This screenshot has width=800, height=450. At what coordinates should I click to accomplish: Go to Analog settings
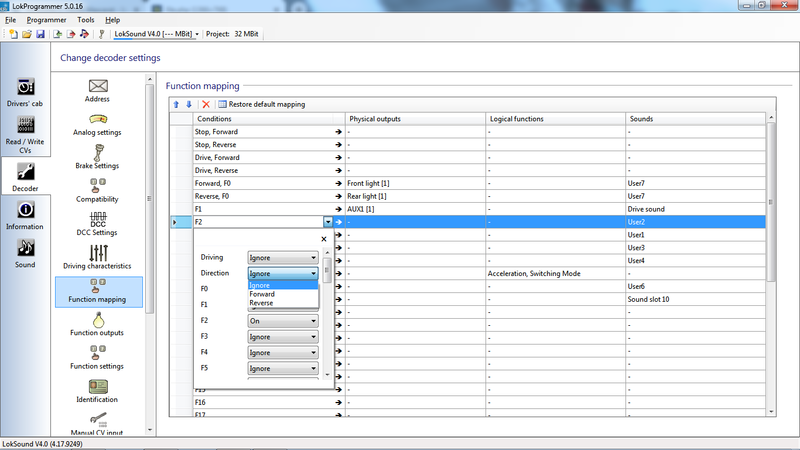click(97, 124)
